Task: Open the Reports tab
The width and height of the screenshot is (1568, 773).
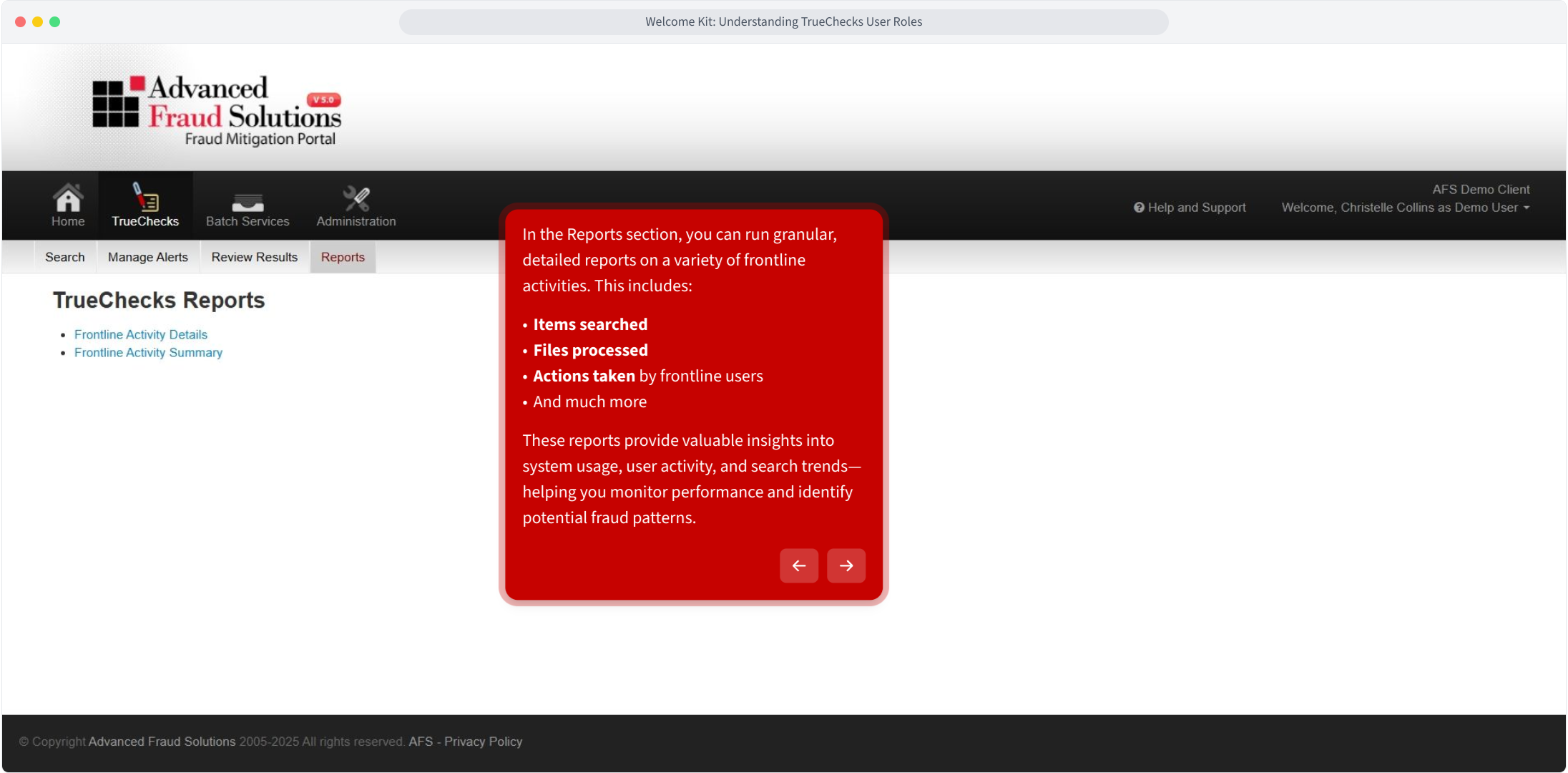Action: (343, 257)
